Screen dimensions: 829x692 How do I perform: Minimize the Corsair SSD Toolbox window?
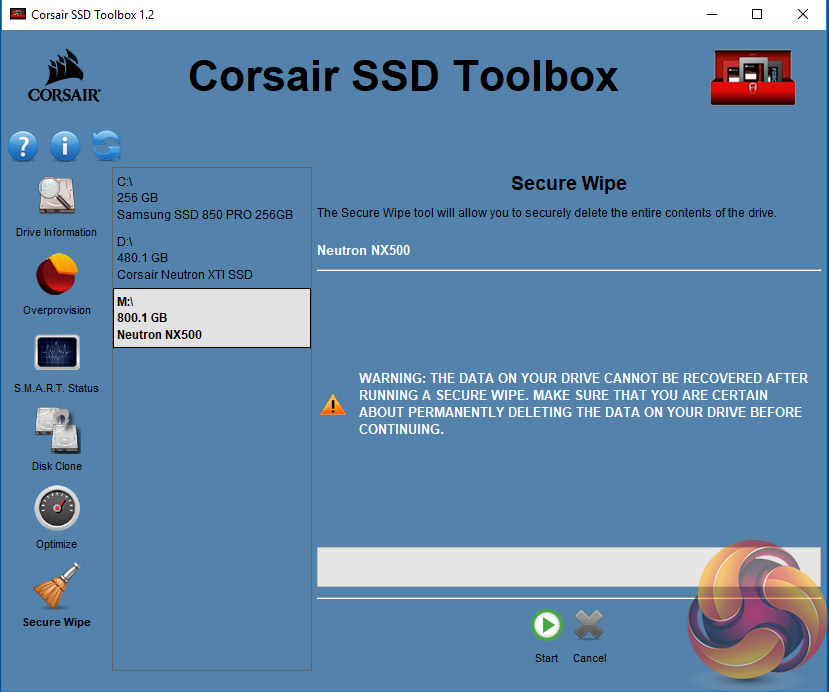pos(711,15)
